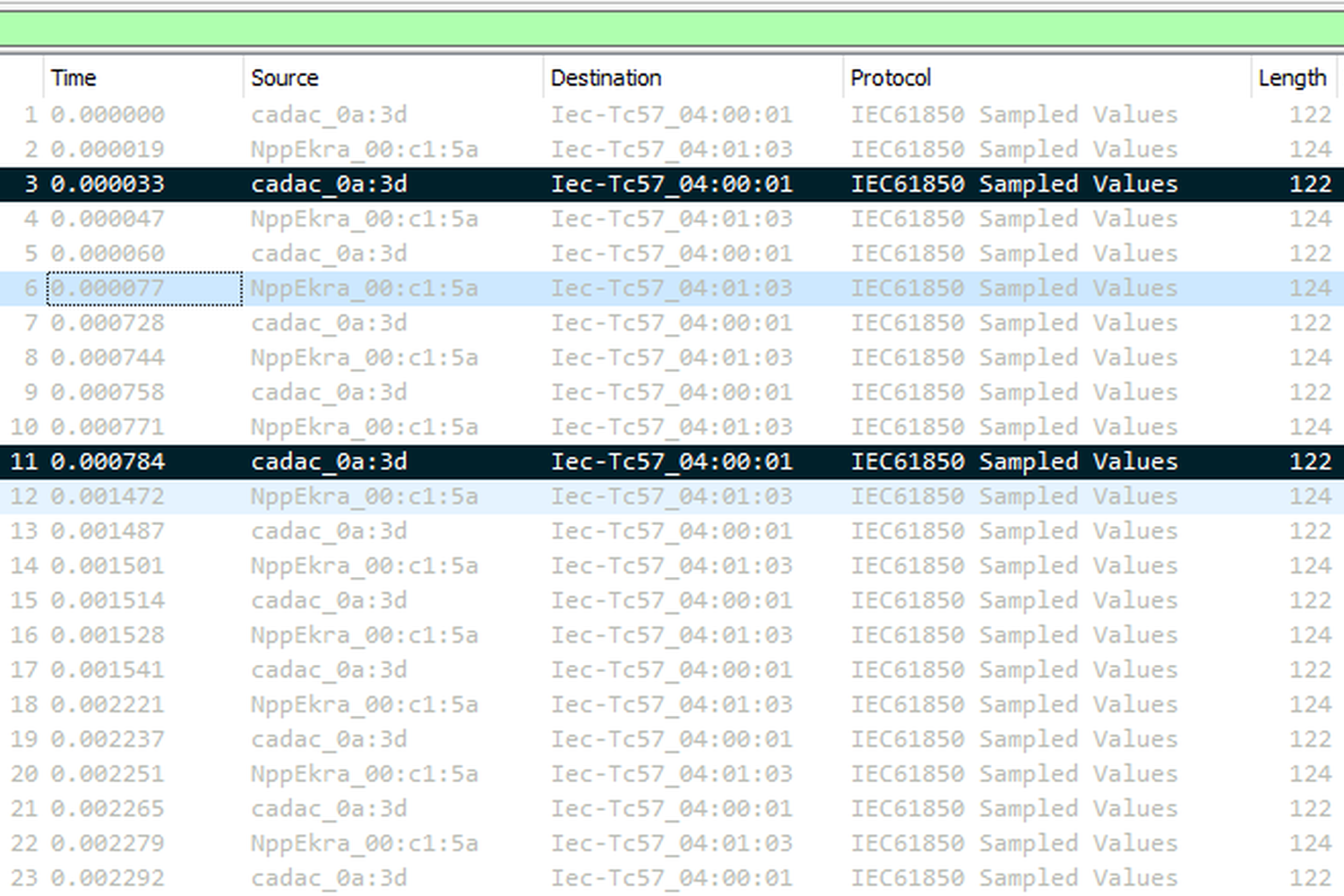
Task: Click the green display filter bar
Action: tap(672, 29)
